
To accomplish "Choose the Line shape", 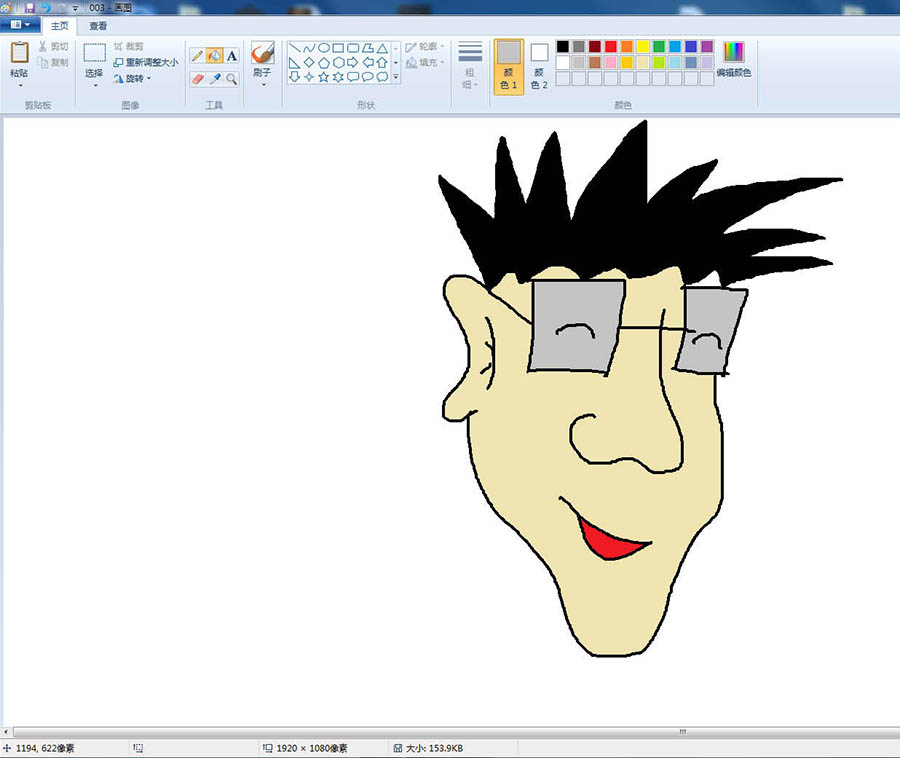I will click(294, 48).
